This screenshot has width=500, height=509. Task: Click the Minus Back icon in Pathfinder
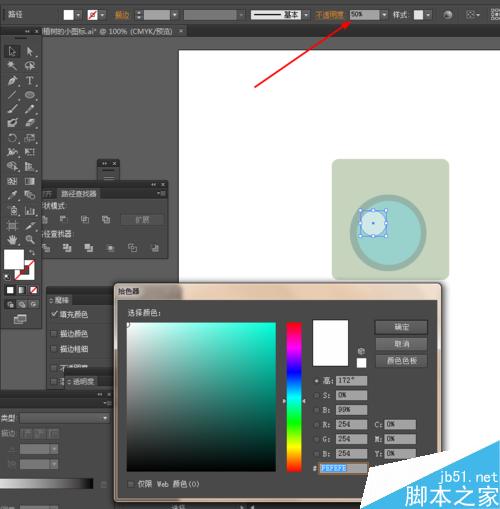pos(155,248)
